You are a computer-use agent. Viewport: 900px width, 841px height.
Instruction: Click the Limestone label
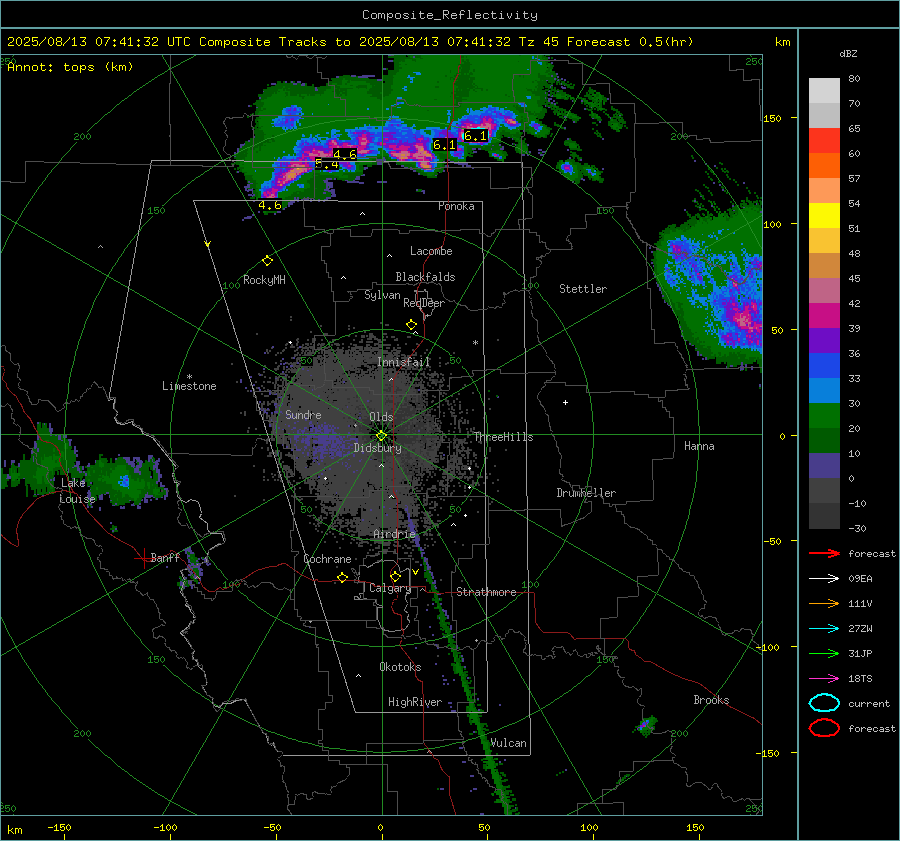pos(189,386)
